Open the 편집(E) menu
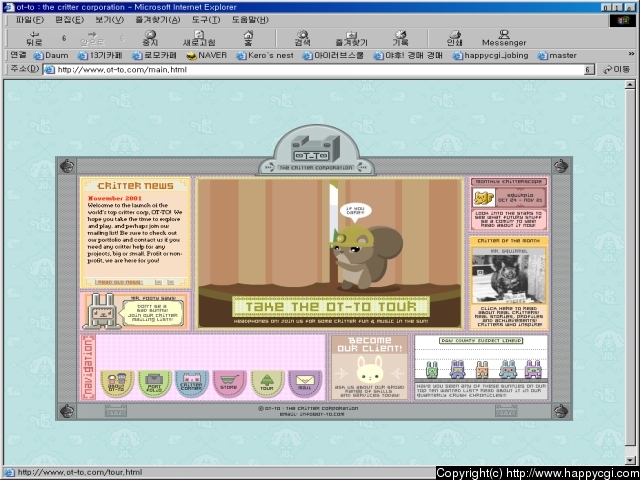 (x=69, y=20)
